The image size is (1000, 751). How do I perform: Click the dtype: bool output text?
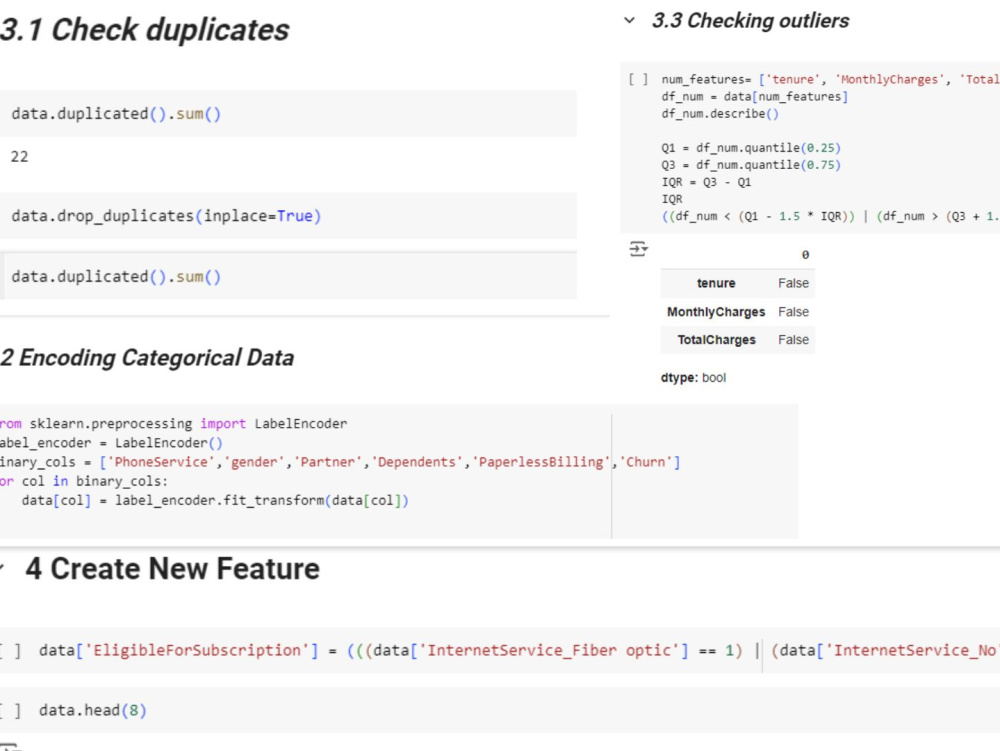tap(693, 378)
